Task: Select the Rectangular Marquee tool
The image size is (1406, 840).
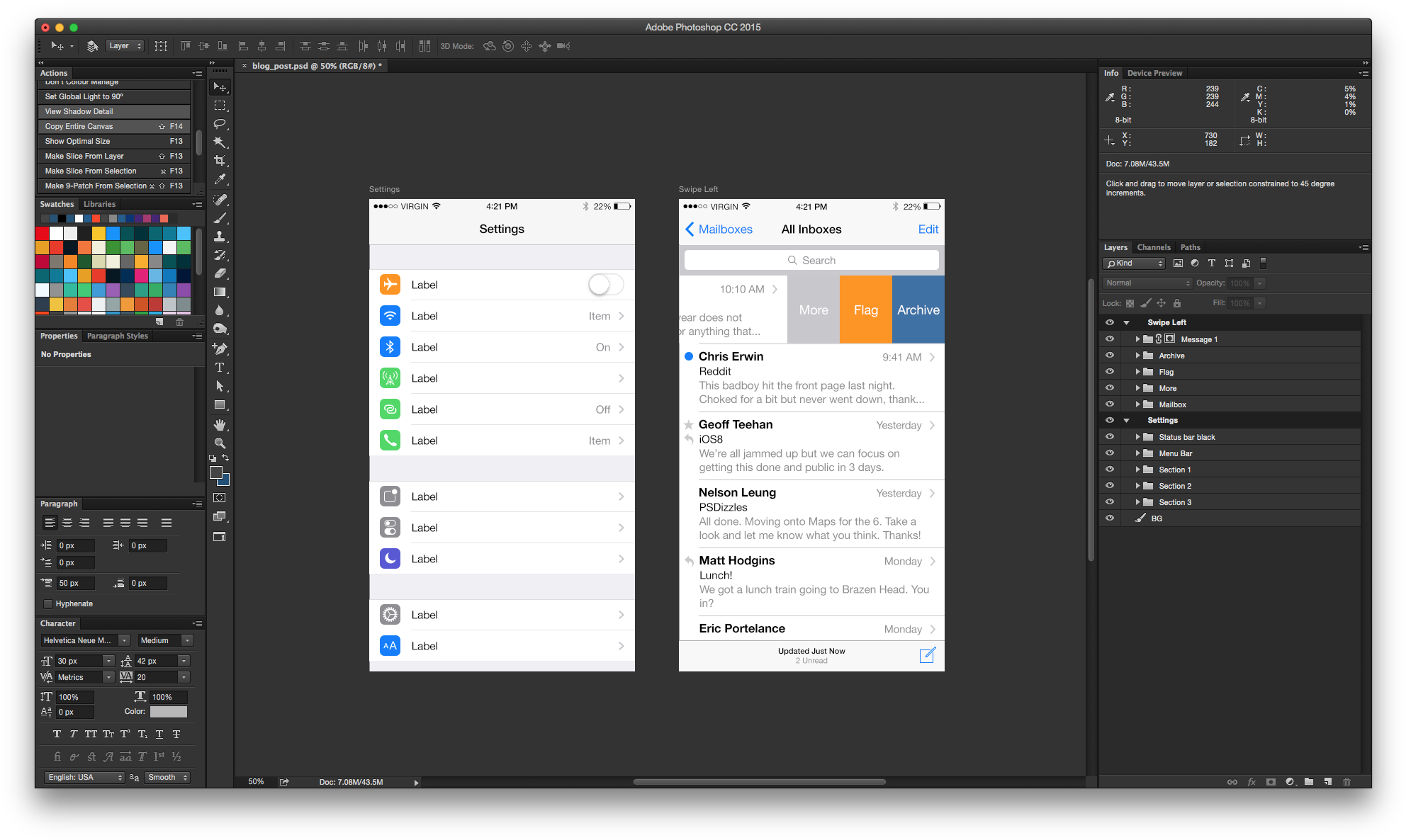Action: click(x=220, y=106)
